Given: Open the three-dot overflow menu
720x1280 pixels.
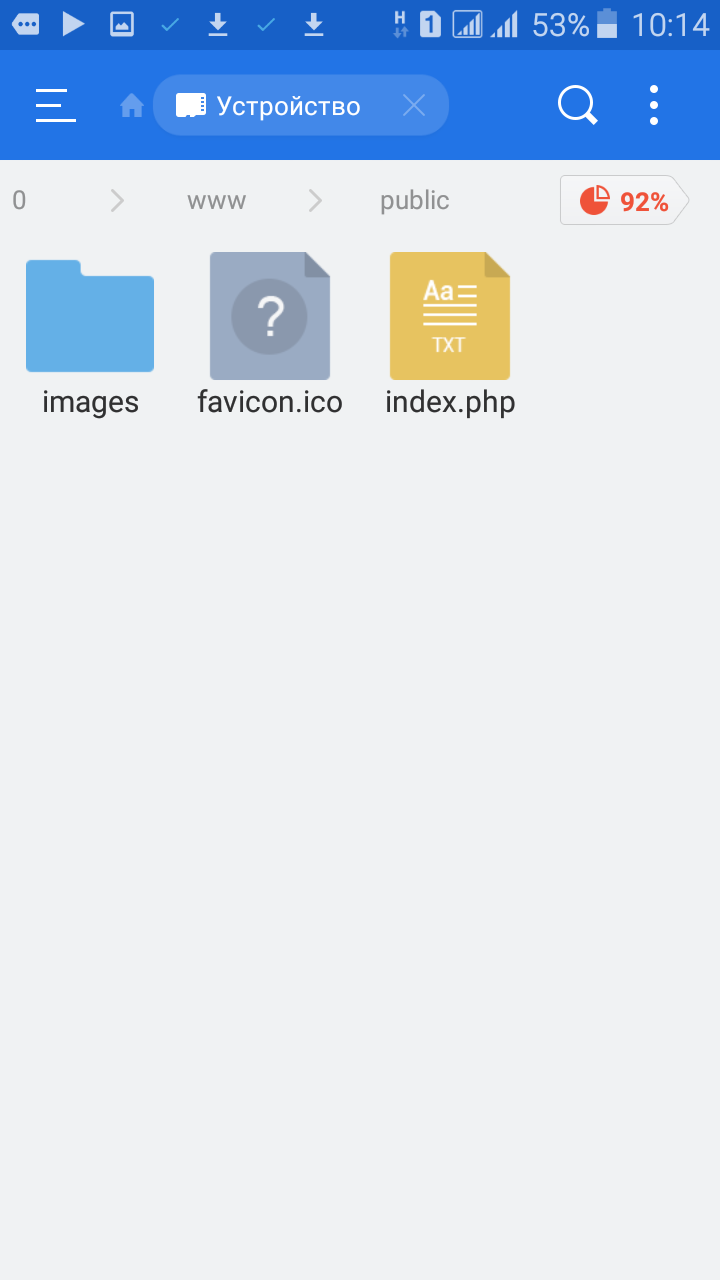Looking at the screenshot, I should tap(653, 105).
